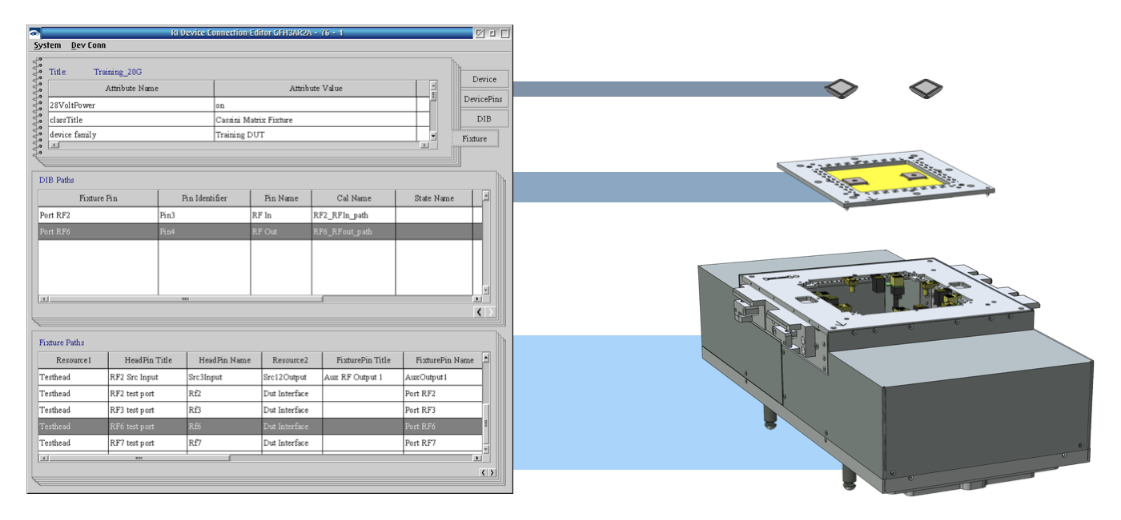Click DIB Paths scroll-right arrow
Image resolution: width=1121 pixels, height=520 pixels.
point(478,298)
